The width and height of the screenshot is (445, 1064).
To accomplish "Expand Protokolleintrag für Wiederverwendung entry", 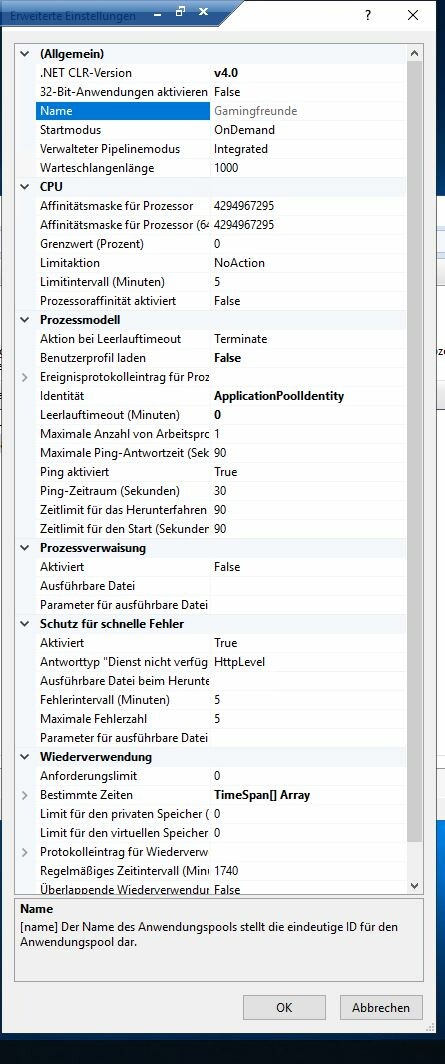I will pos(25,852).
